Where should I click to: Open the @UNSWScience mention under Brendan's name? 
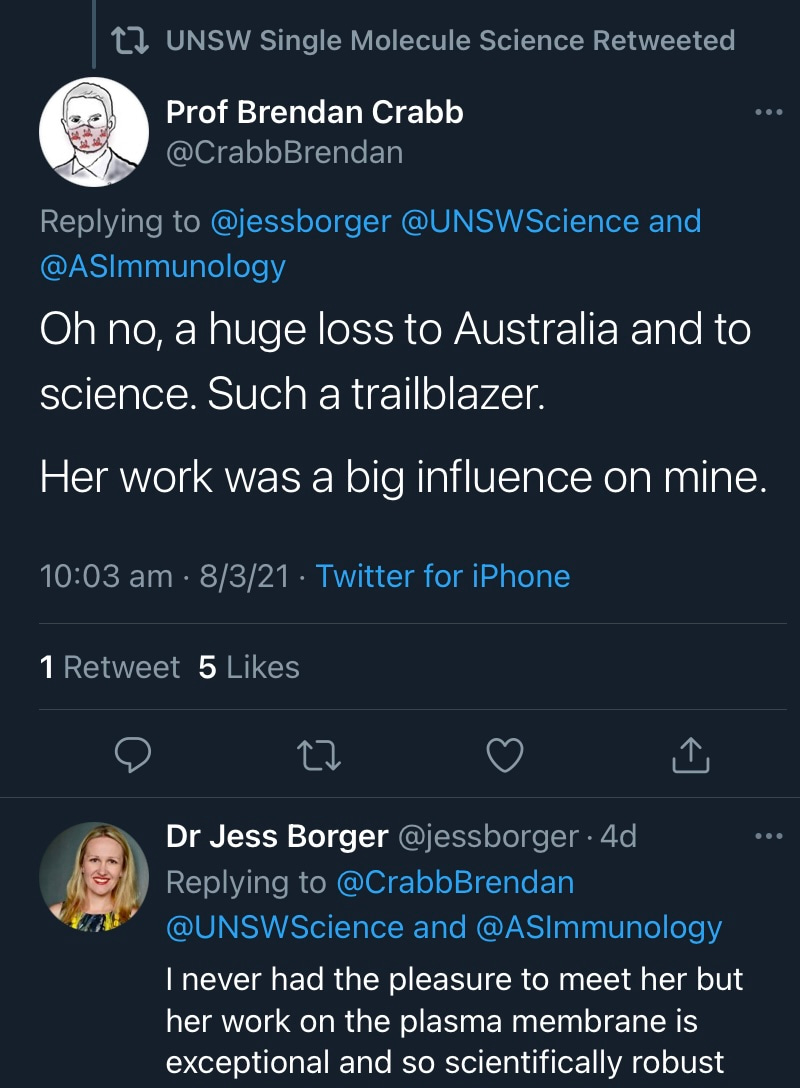(520, 221)
